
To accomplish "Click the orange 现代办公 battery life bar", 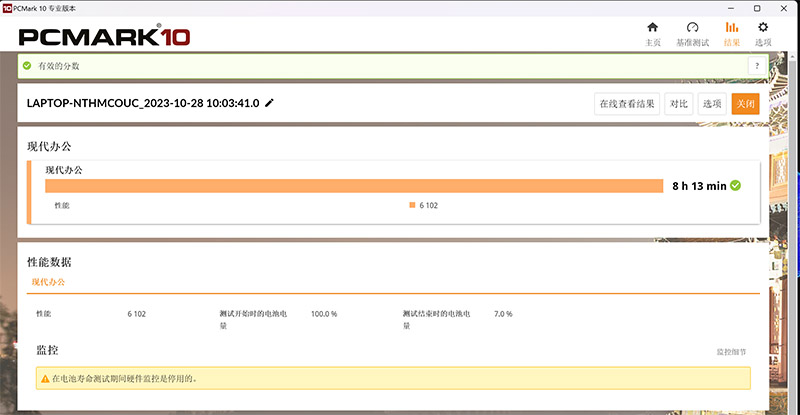I will (354, 186).
